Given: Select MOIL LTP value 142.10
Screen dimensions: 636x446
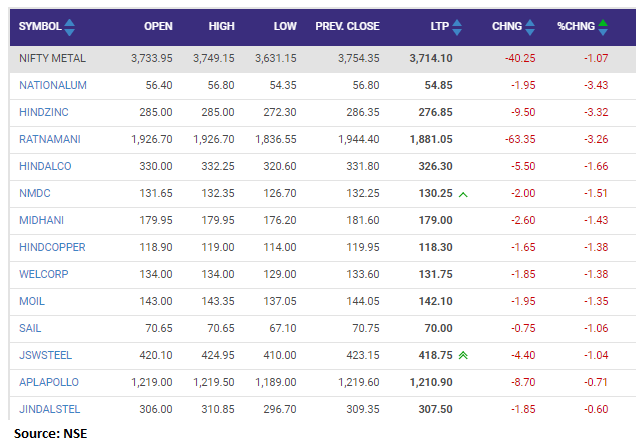Looking at the screenshot, I should coord(435,301).
